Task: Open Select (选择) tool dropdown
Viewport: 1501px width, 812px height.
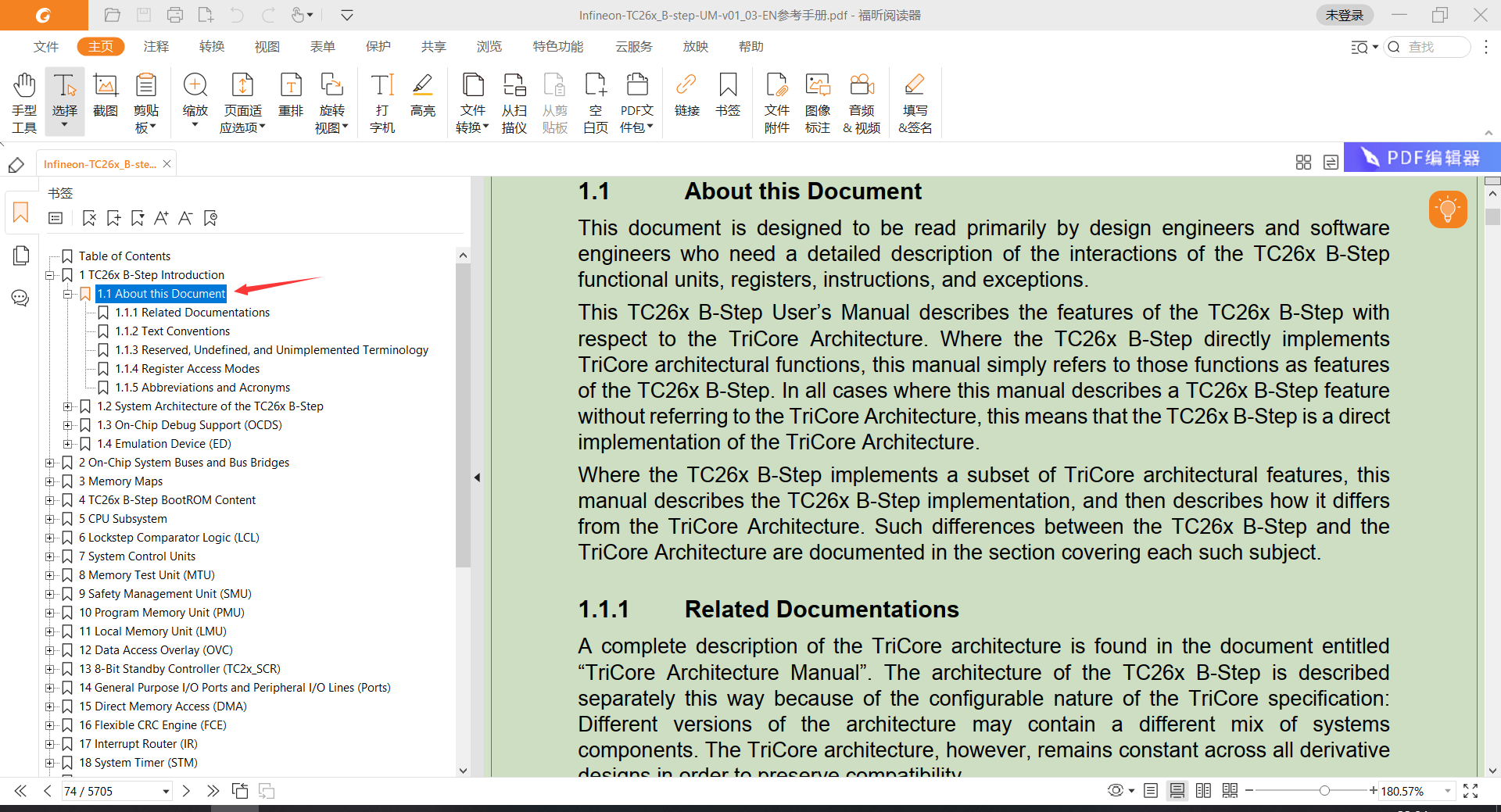Action: click(65, 125)
